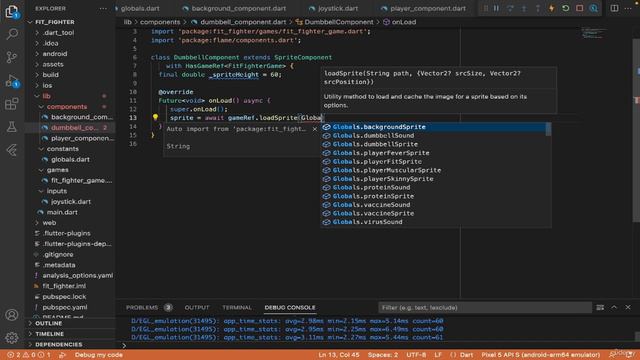Image resolution: width=640 pixels, height=360 pixels.
Task: Open main.dart in the explorer
Action: tap(62, 212)
